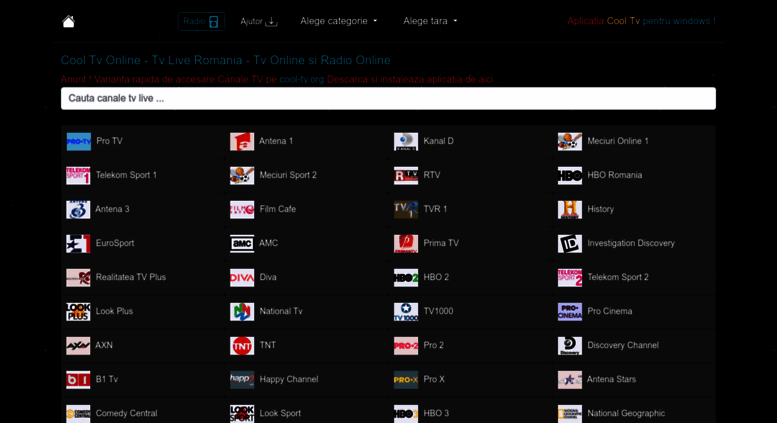Open the Look Sport channel name link

click(280, 414)
